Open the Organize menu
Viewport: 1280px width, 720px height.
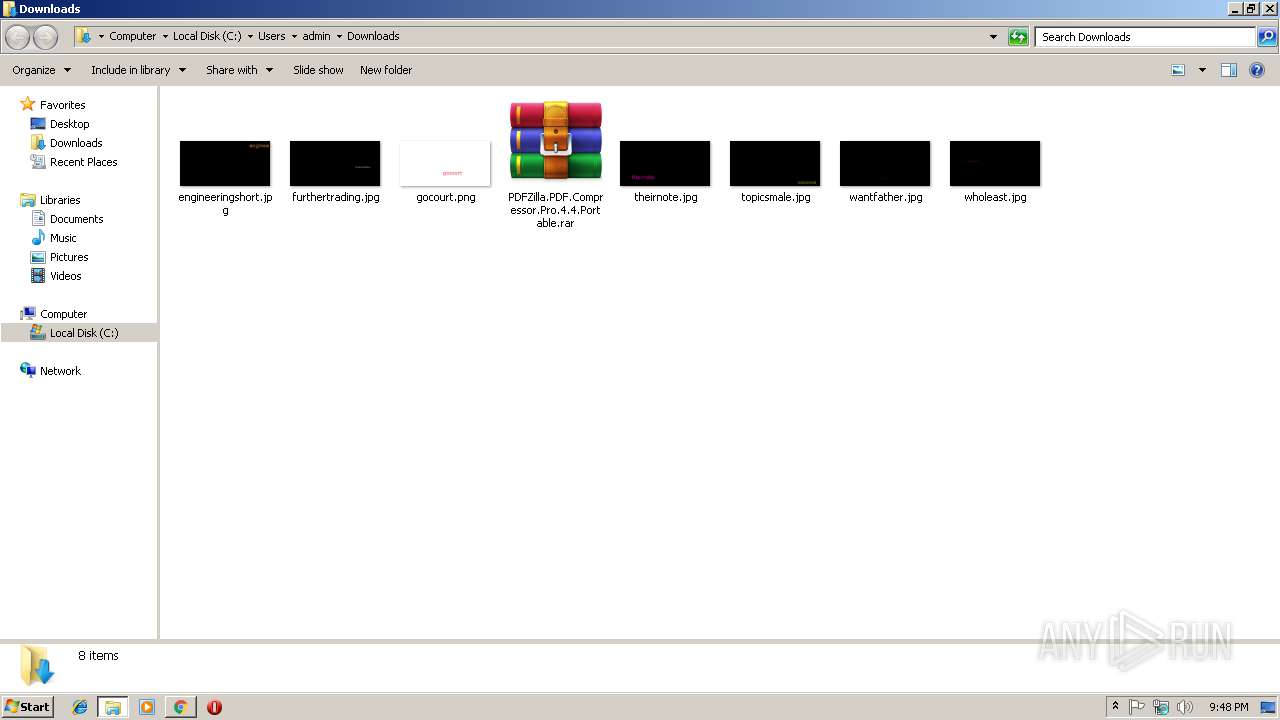pos(42,70)
